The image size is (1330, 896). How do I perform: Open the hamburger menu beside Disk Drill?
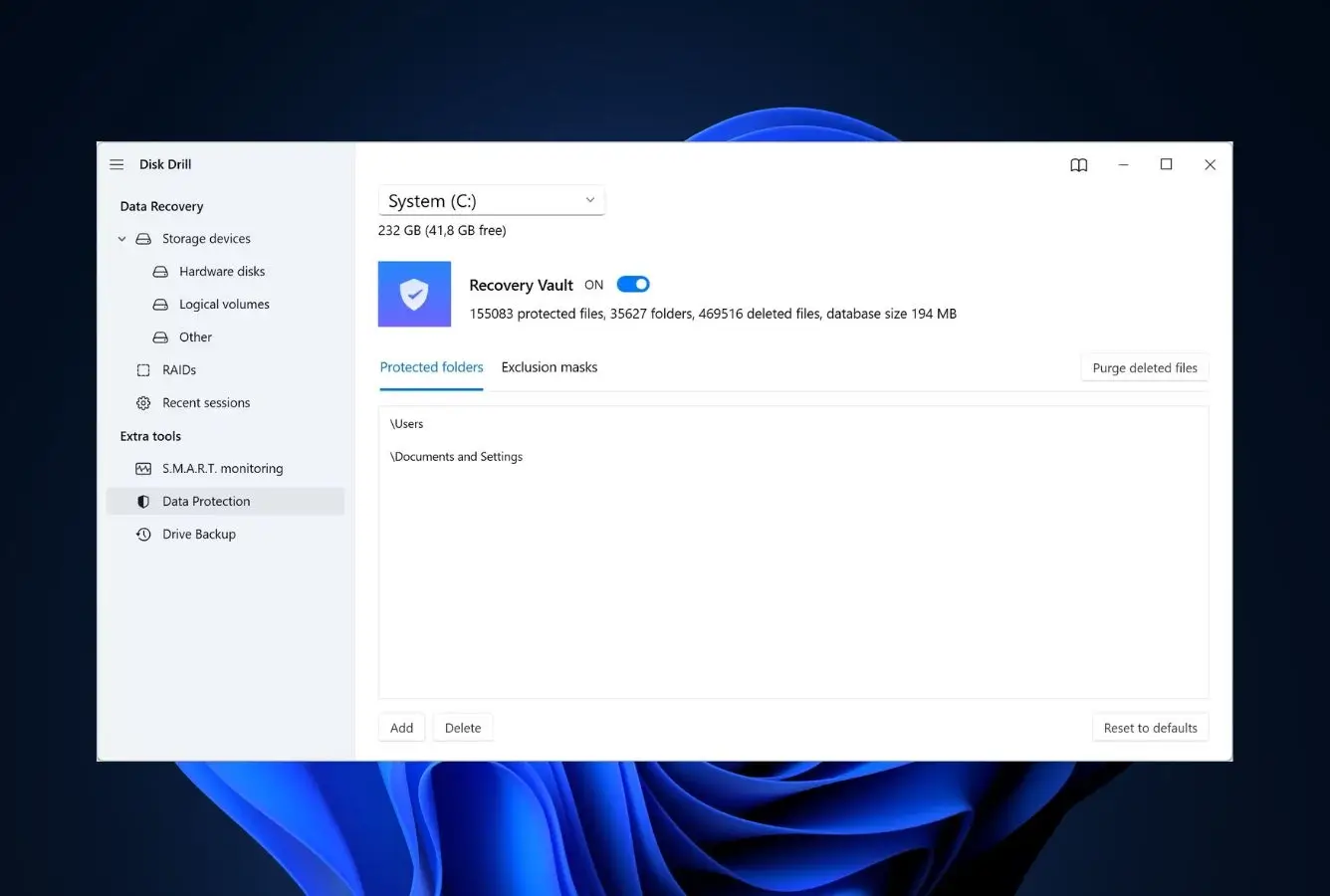[x=116, y=164]
